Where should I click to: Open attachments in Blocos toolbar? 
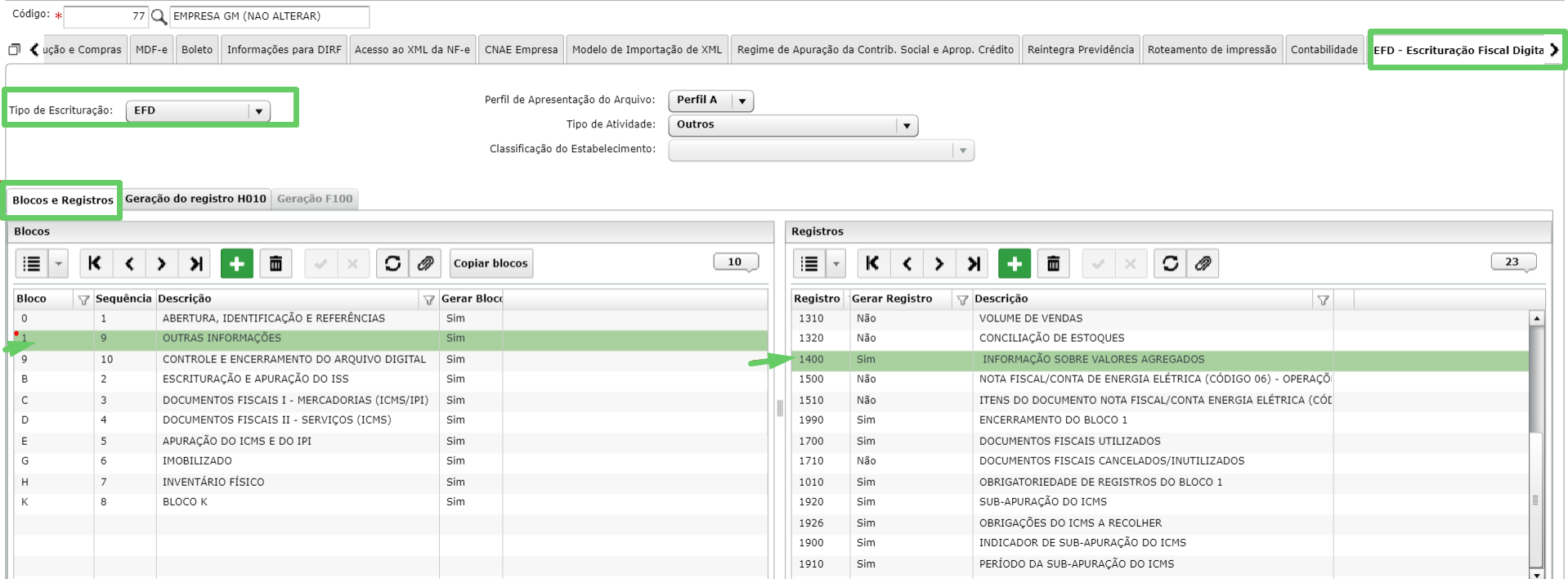425,263
